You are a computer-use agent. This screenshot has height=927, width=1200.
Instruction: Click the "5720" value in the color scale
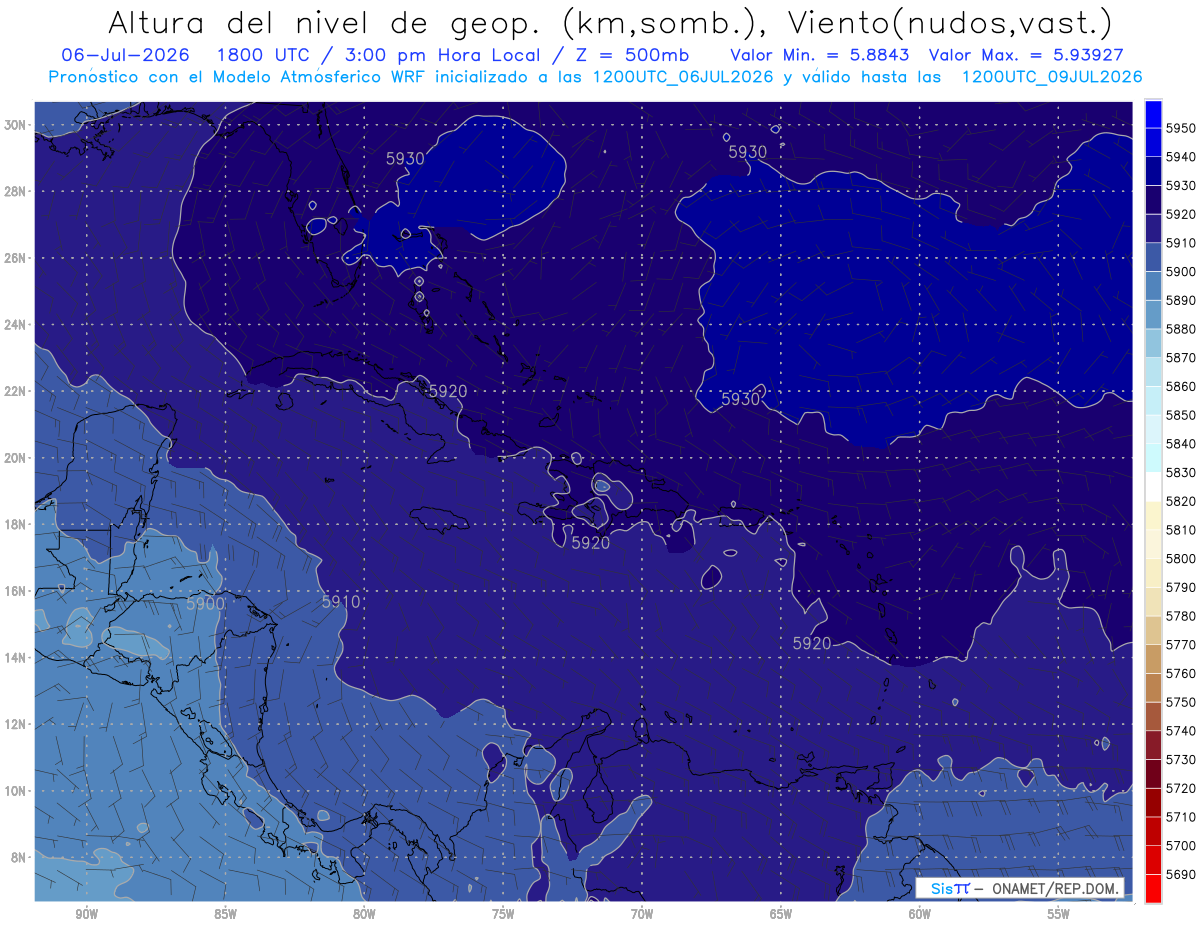pos(1181,788)
